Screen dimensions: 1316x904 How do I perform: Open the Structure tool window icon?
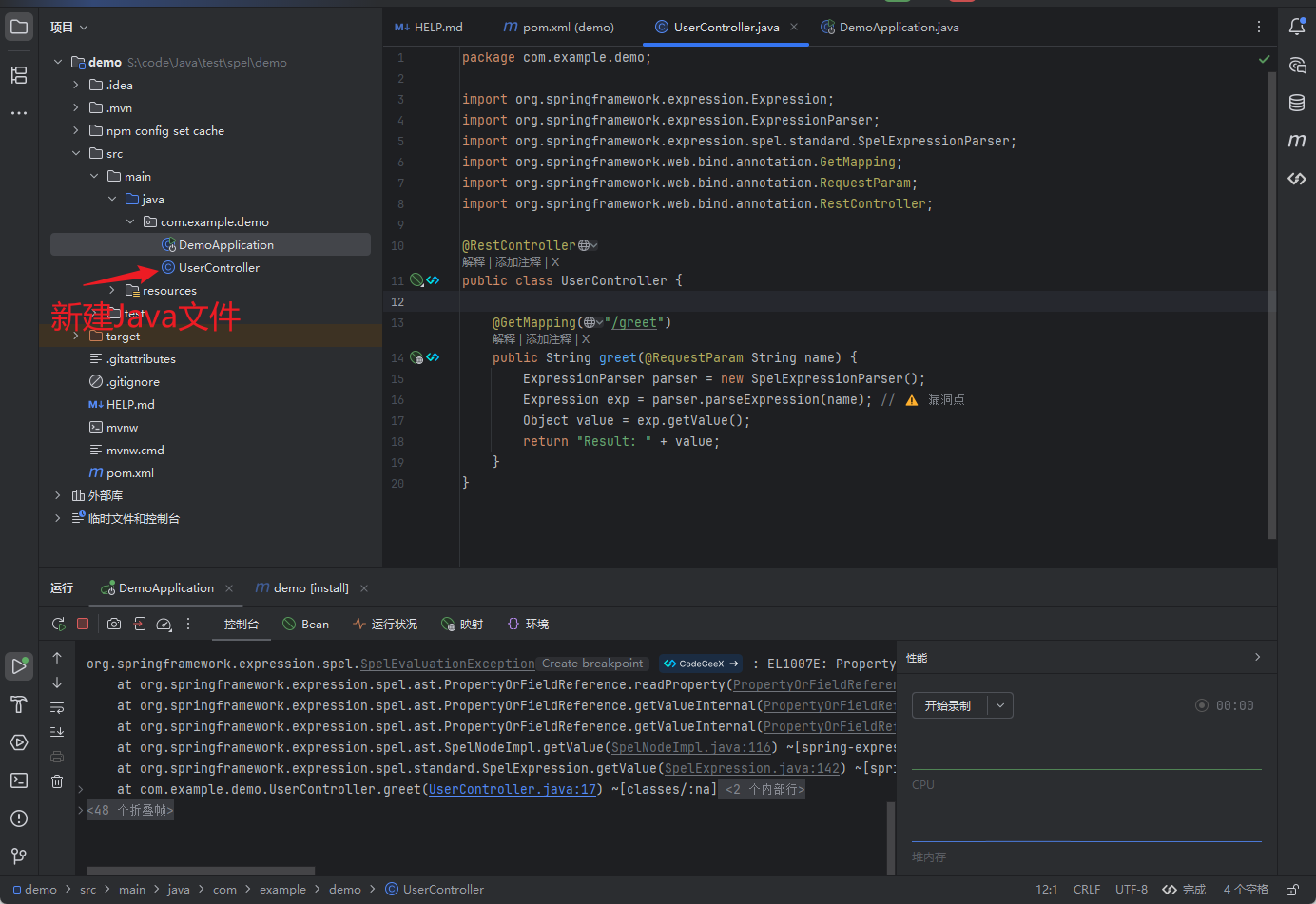point(19,75)
